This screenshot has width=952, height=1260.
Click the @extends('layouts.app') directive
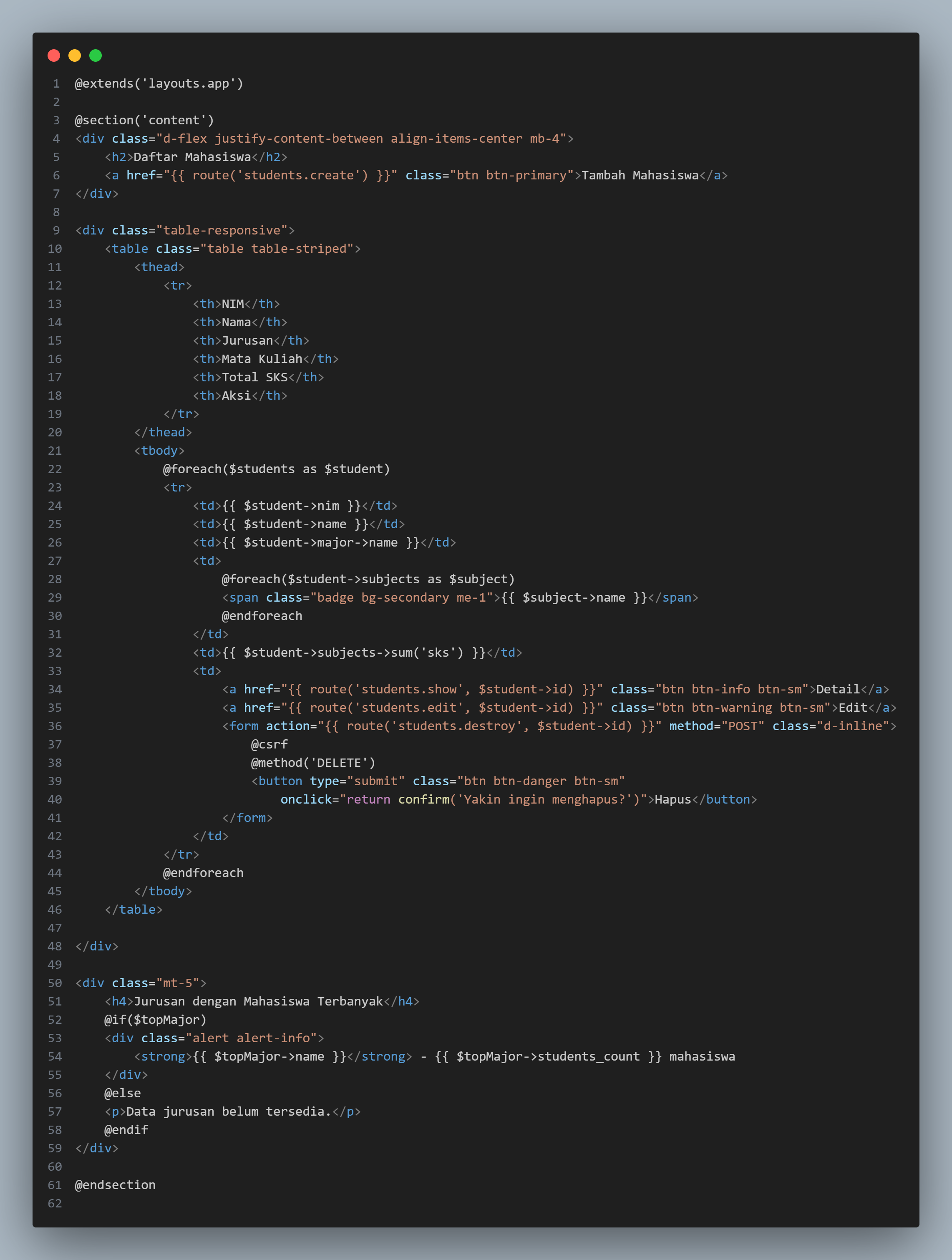159,84
